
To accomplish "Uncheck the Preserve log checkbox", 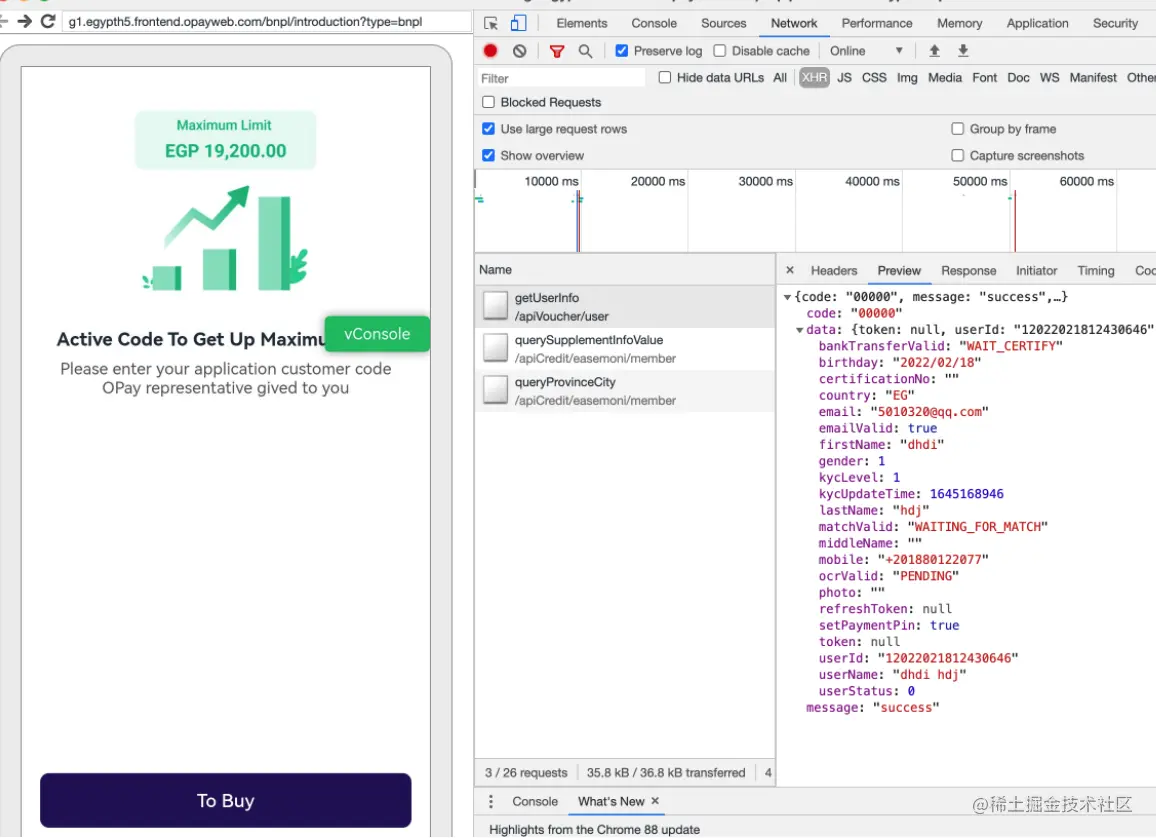I will (x=621, y=51).
